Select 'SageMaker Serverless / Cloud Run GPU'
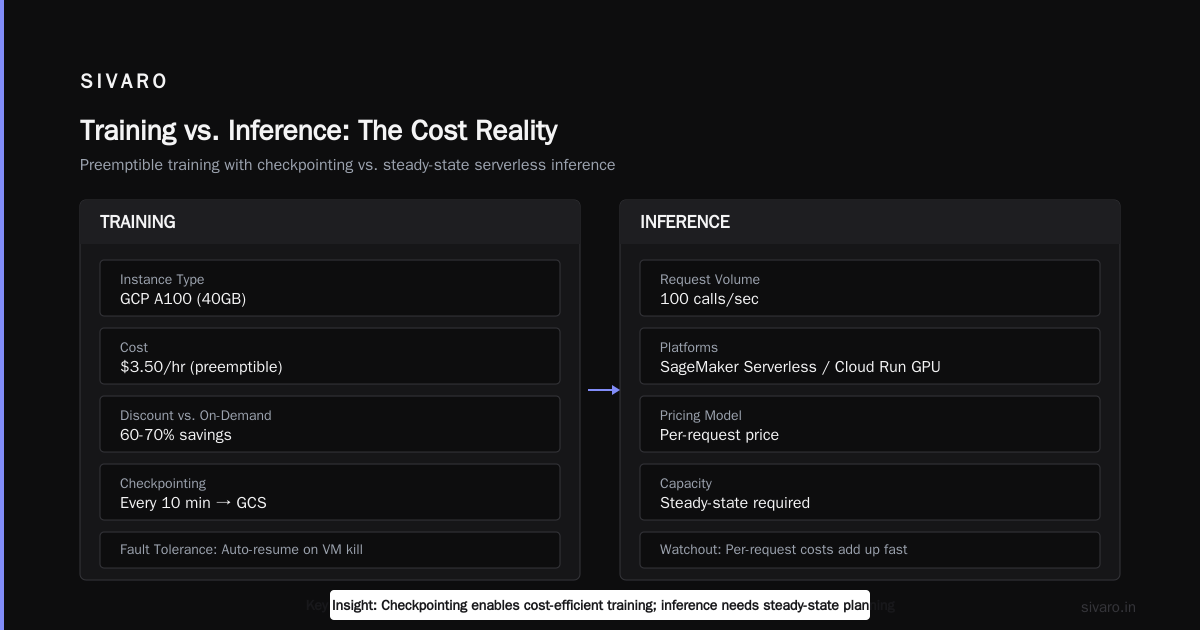1200x630 pixels. [800, 367]
